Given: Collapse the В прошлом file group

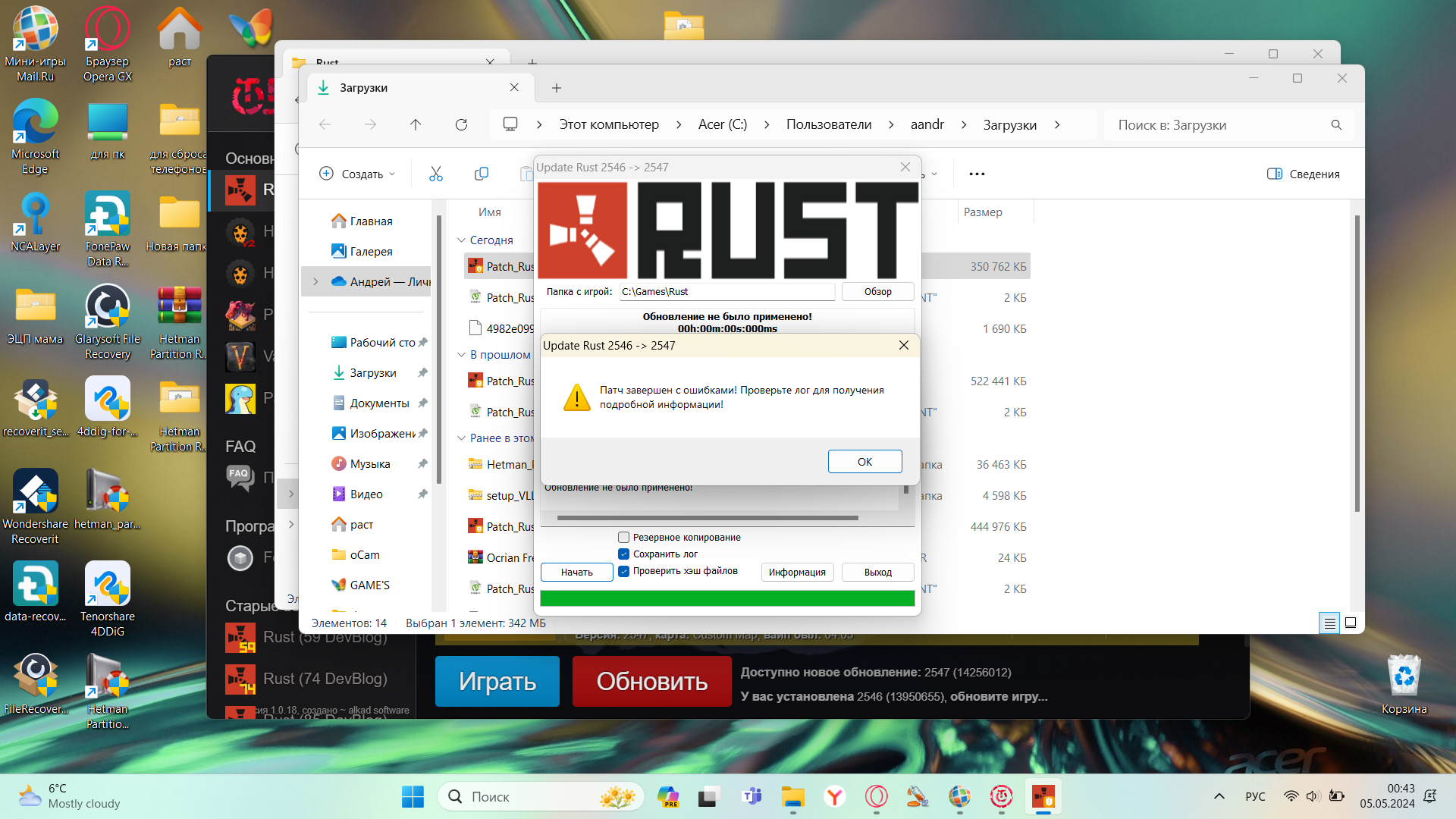Looking at the screenshot, I should 461,354.
